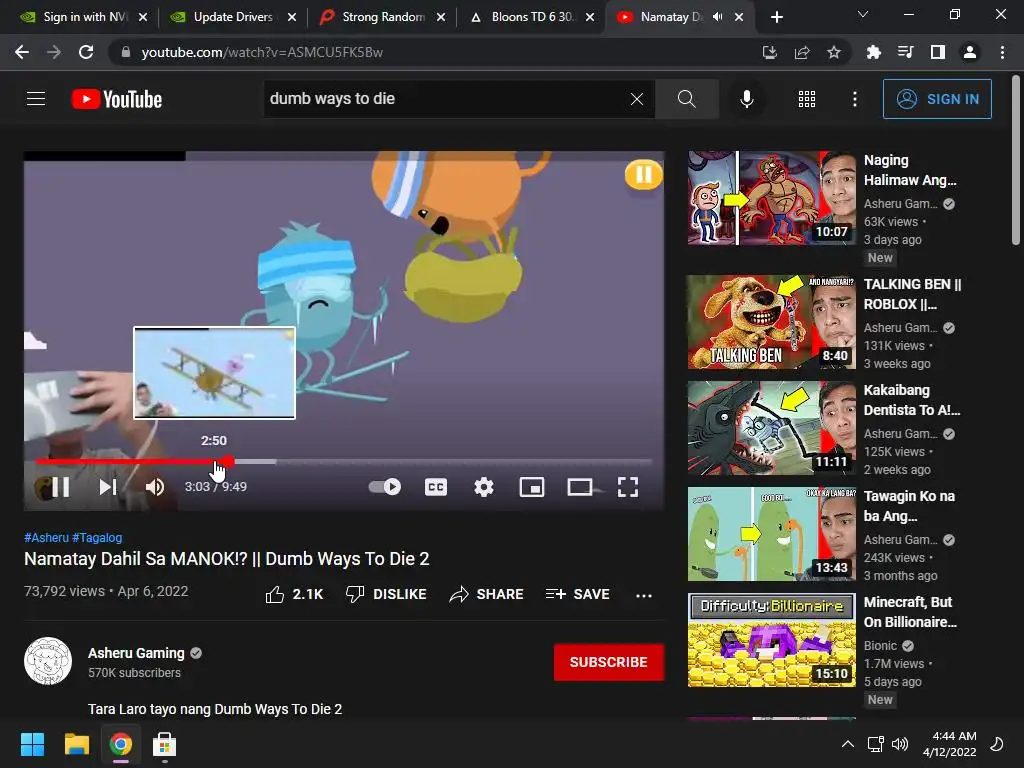
Task: Click the DISLIKE button
Action: point(386,594)
